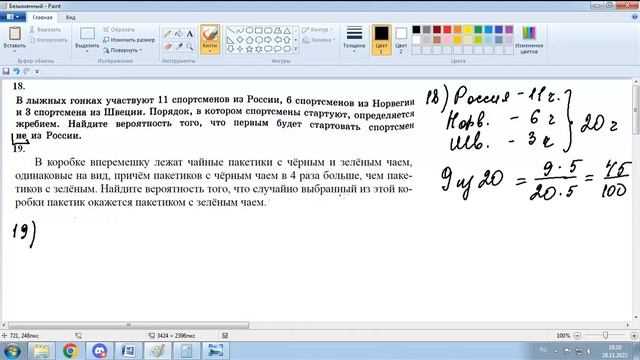The width and height of the screenshot is (640, 360).
Task: Click the Undo arrow in quick access toolbar
Action: (x=16, y=71)
